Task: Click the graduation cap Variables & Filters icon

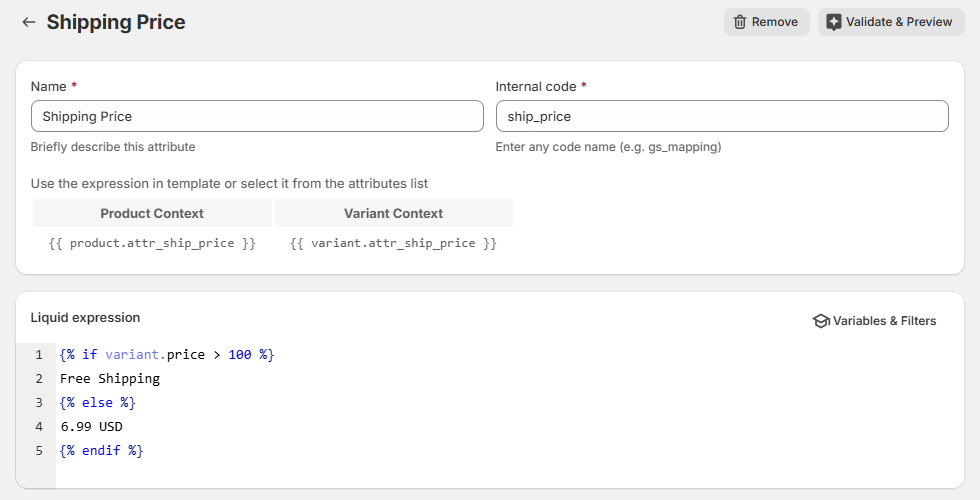Action: tap(821, 321)
